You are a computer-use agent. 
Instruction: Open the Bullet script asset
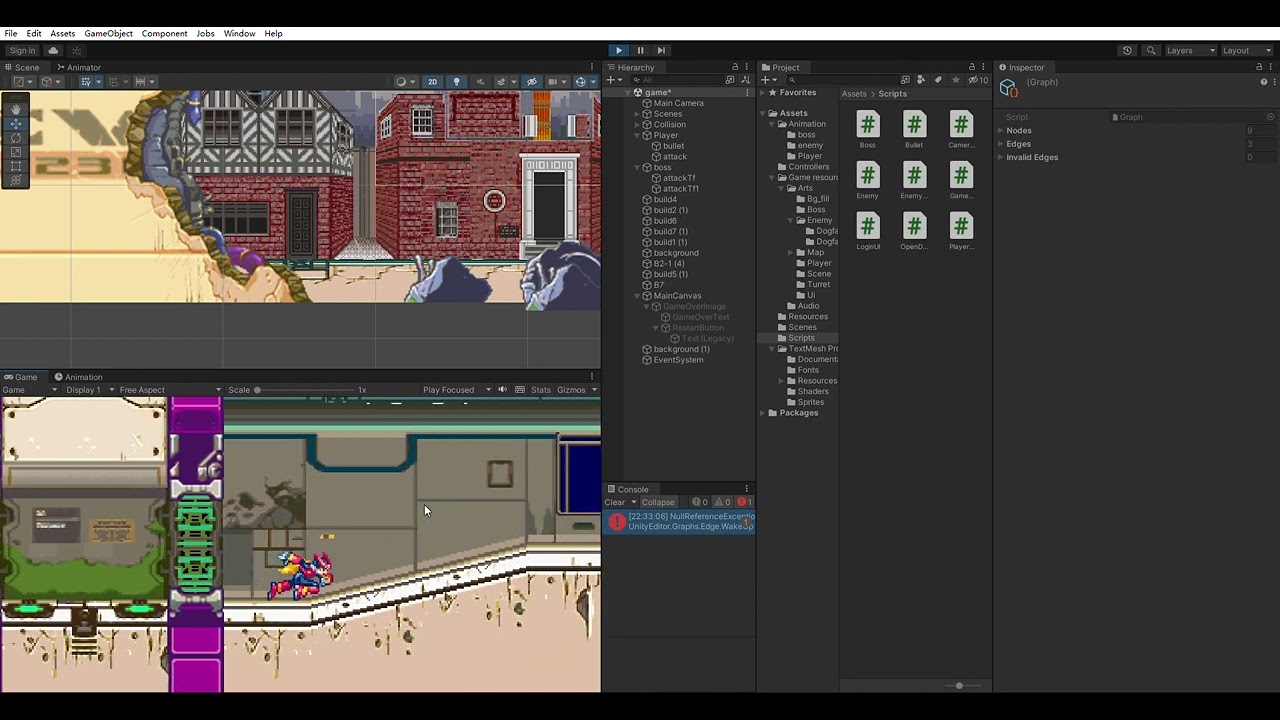coord(914,130)
